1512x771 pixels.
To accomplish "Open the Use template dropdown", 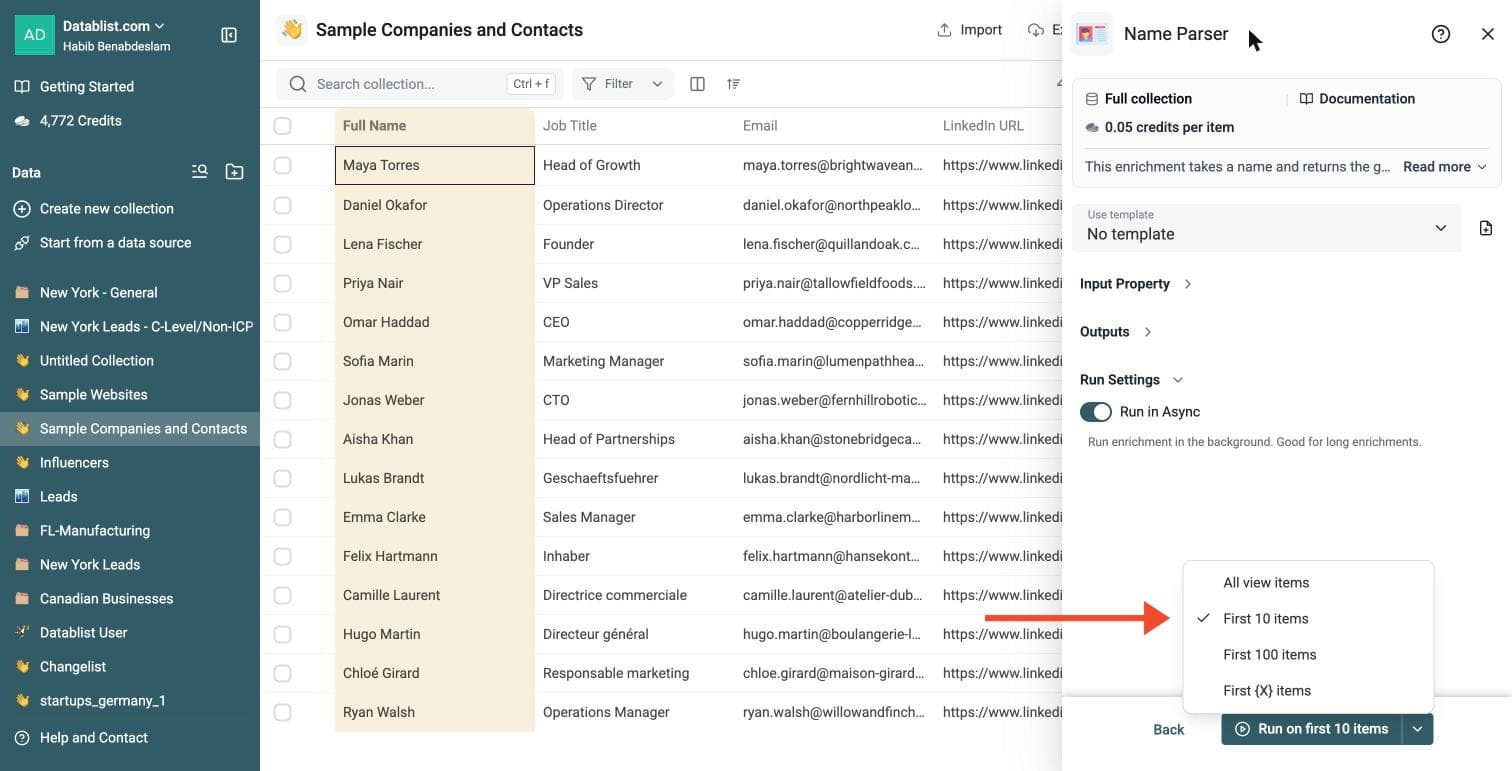I will tap(1267, 228).
